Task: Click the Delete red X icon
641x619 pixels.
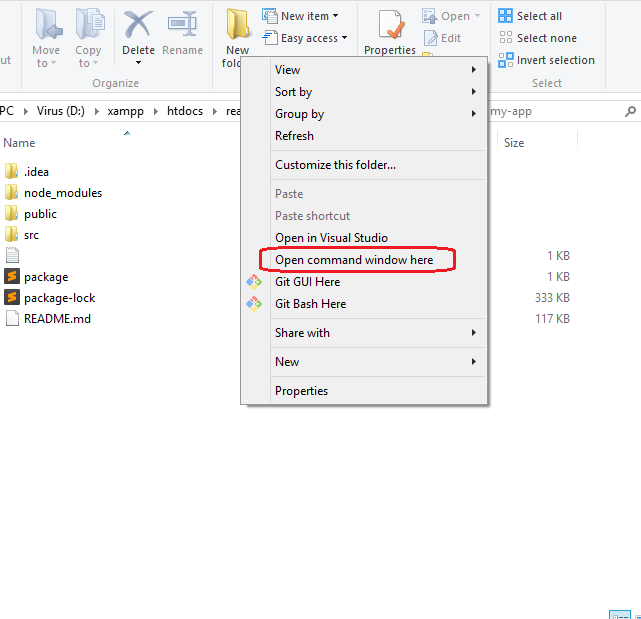Action: click(138, 24)
